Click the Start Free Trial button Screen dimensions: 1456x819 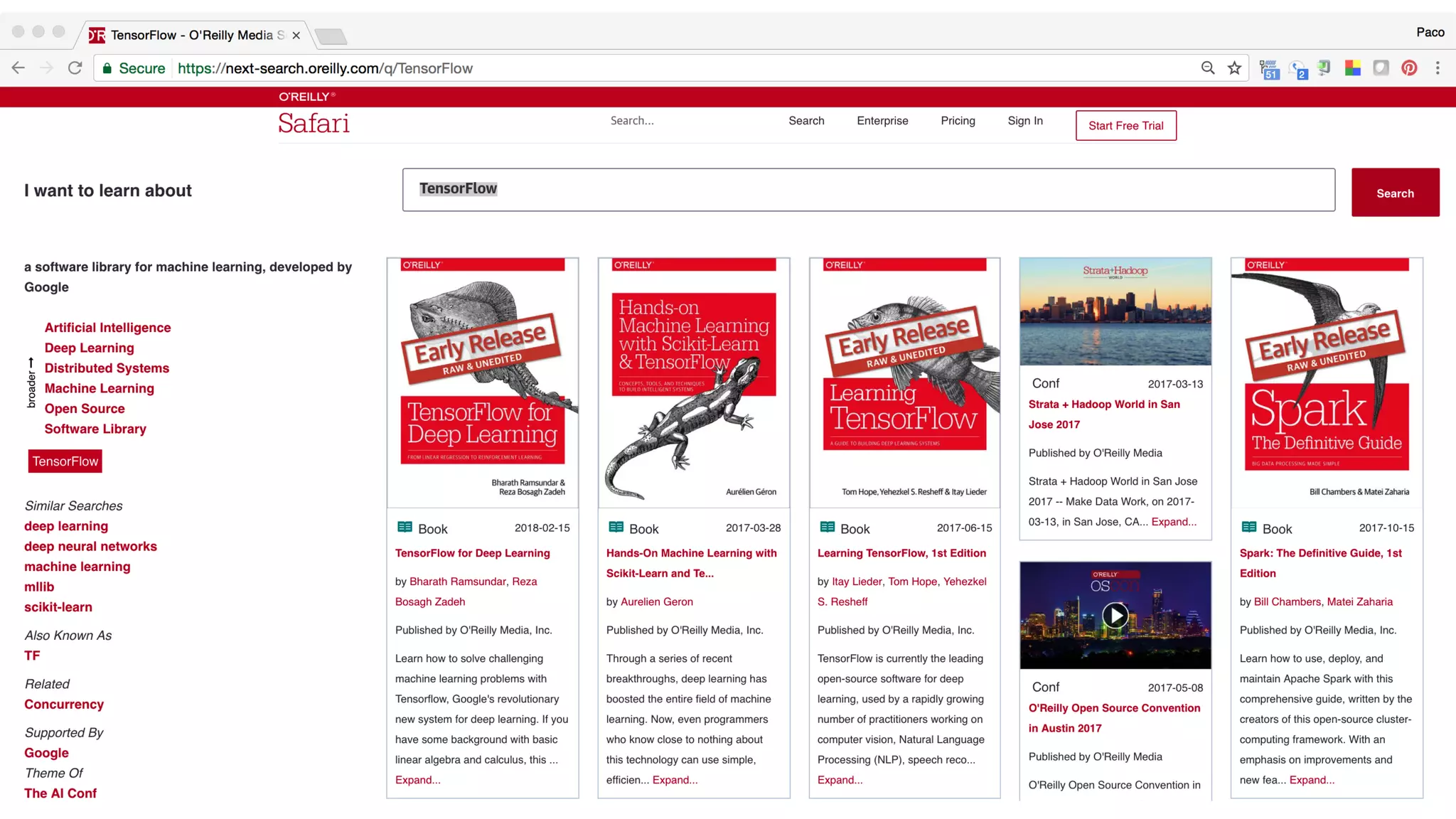pyautogui.click(x=1125, y=126)
